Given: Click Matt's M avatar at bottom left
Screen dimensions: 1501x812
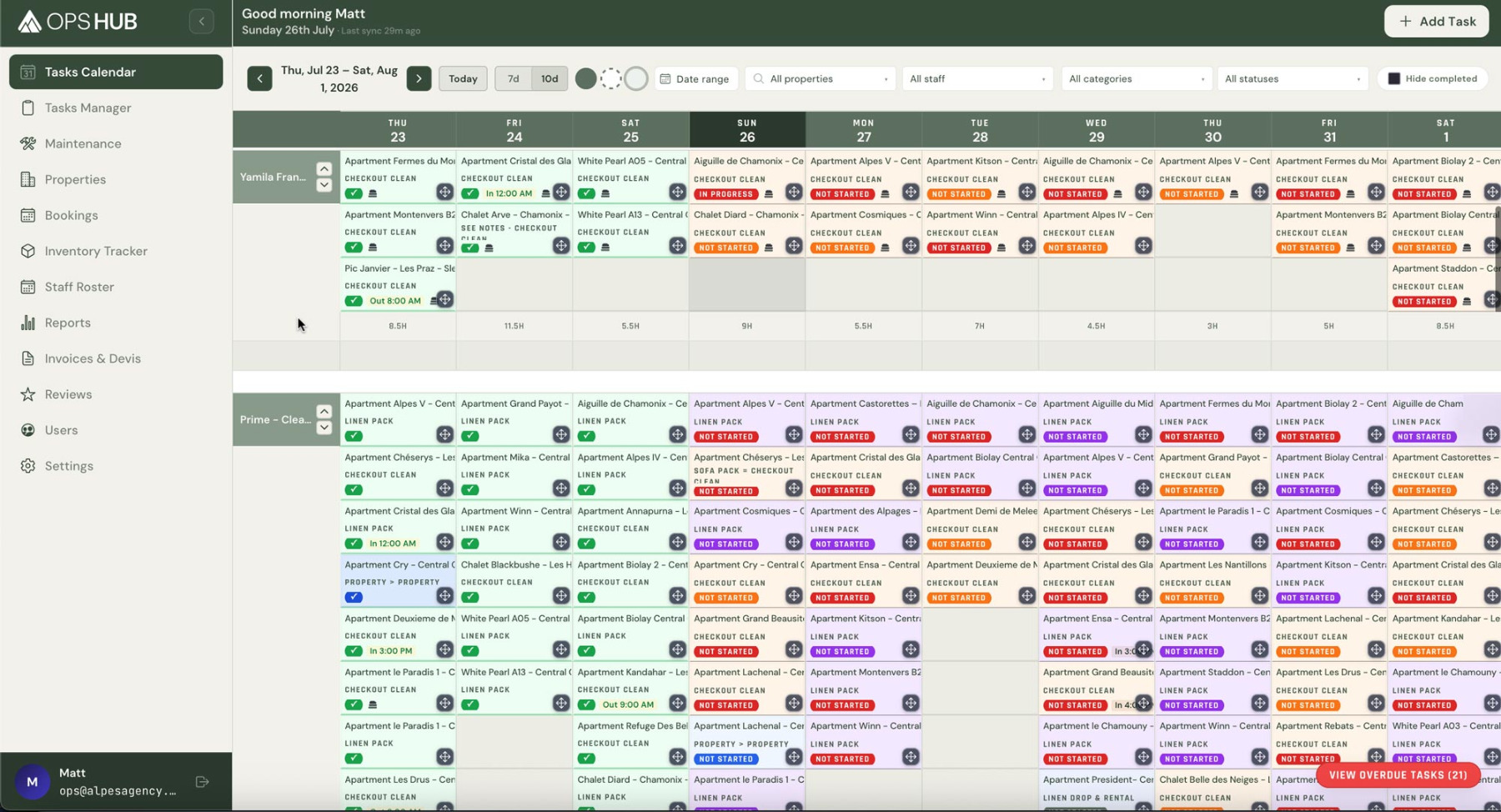Looking at the screenshot, I should [32, 782].
